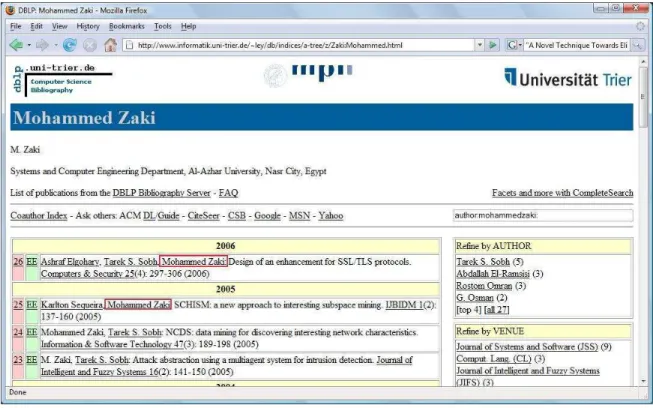Open the History menu
Screen dimensions: 653x408
pyautogui.click(x=88, y=26)
